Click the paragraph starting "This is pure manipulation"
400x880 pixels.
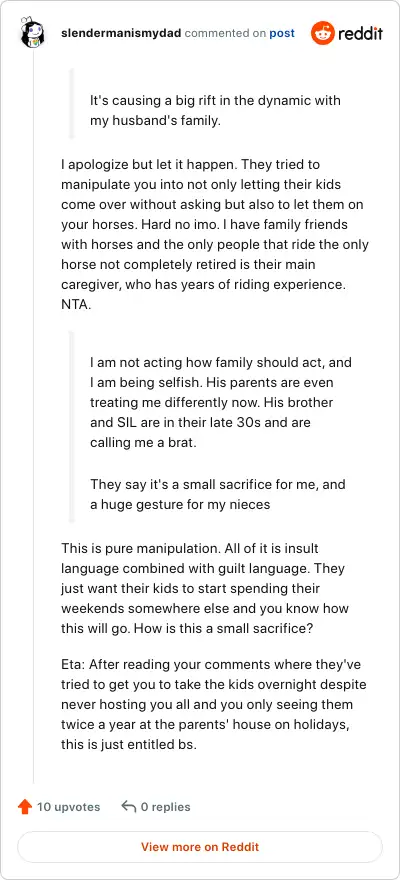205,588
